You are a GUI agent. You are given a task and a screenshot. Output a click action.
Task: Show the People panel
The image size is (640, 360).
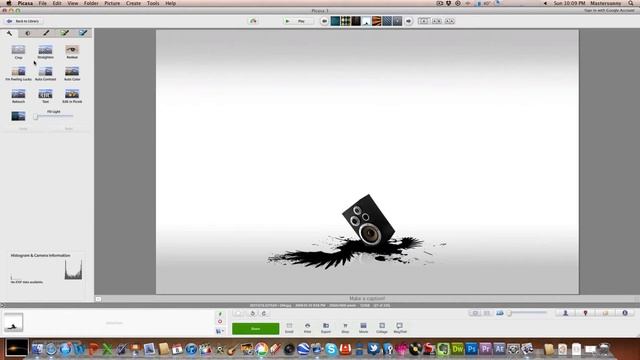coord(565,313)
